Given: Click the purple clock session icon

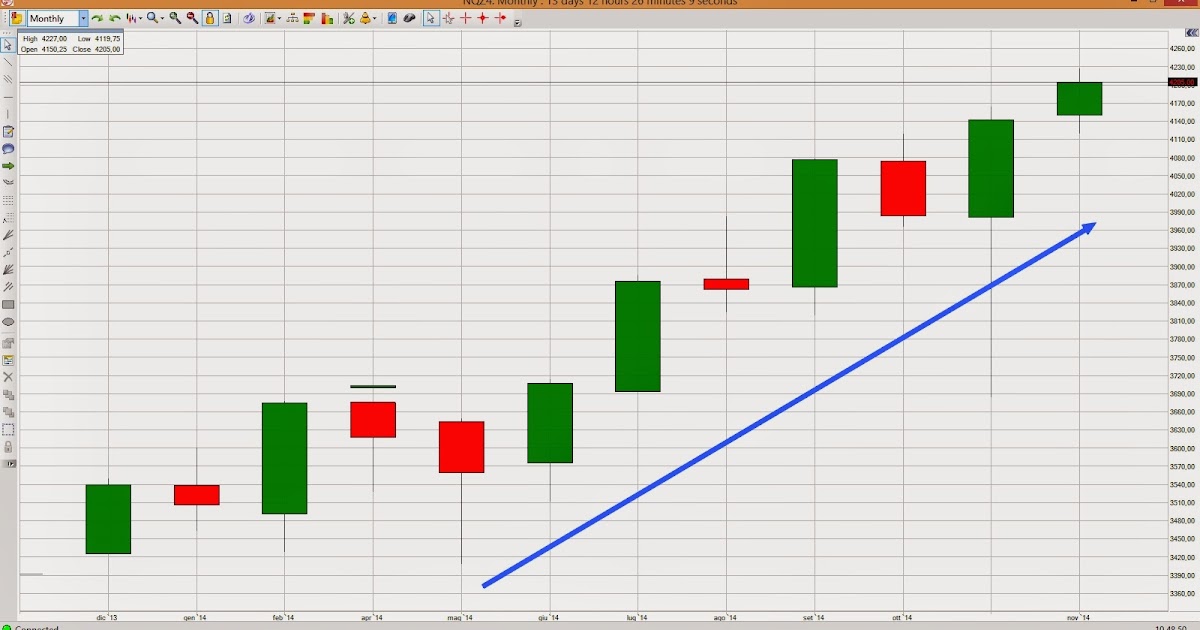Looking at the screenshot, I should point(249,18).
